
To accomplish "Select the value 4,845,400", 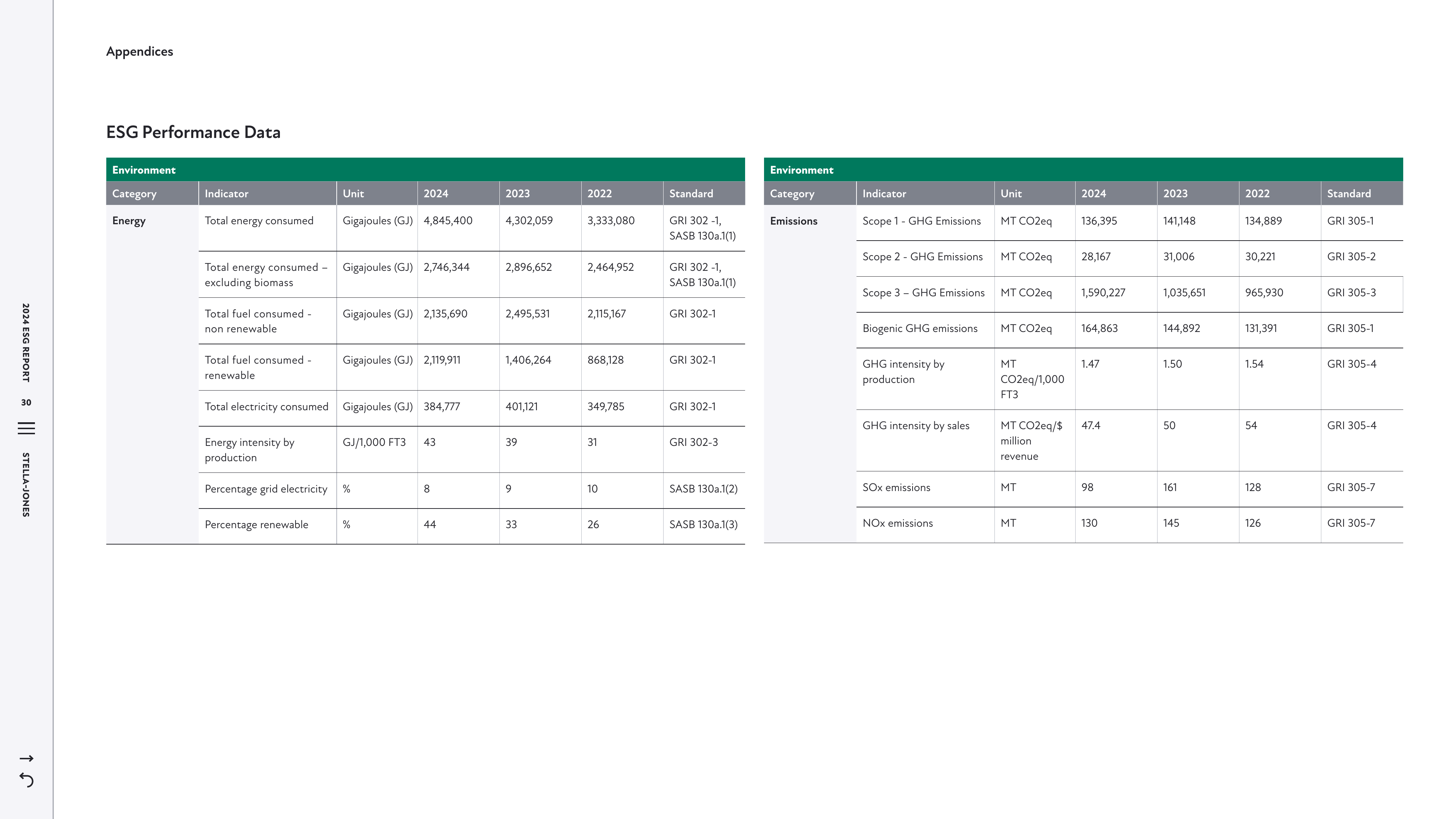I will 448,221.
